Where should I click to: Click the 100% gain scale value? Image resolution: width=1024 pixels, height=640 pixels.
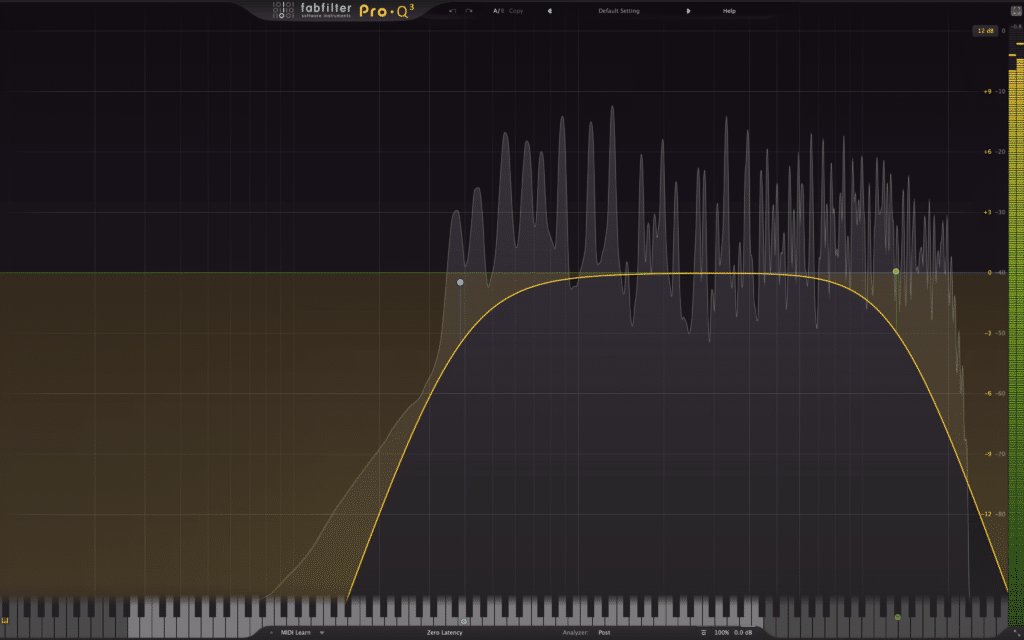[721, 632]
